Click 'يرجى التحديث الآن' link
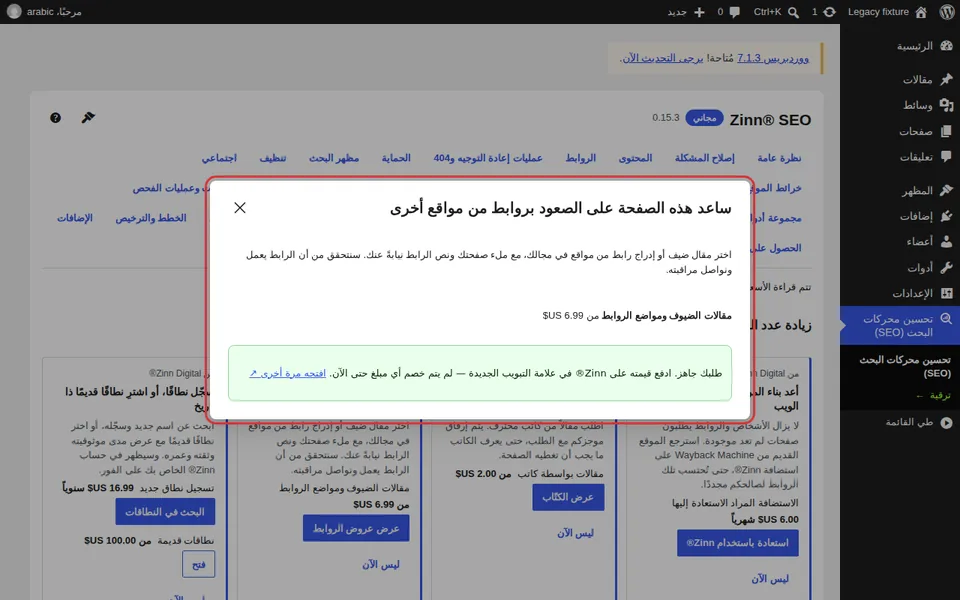 [x=662, y=58]
